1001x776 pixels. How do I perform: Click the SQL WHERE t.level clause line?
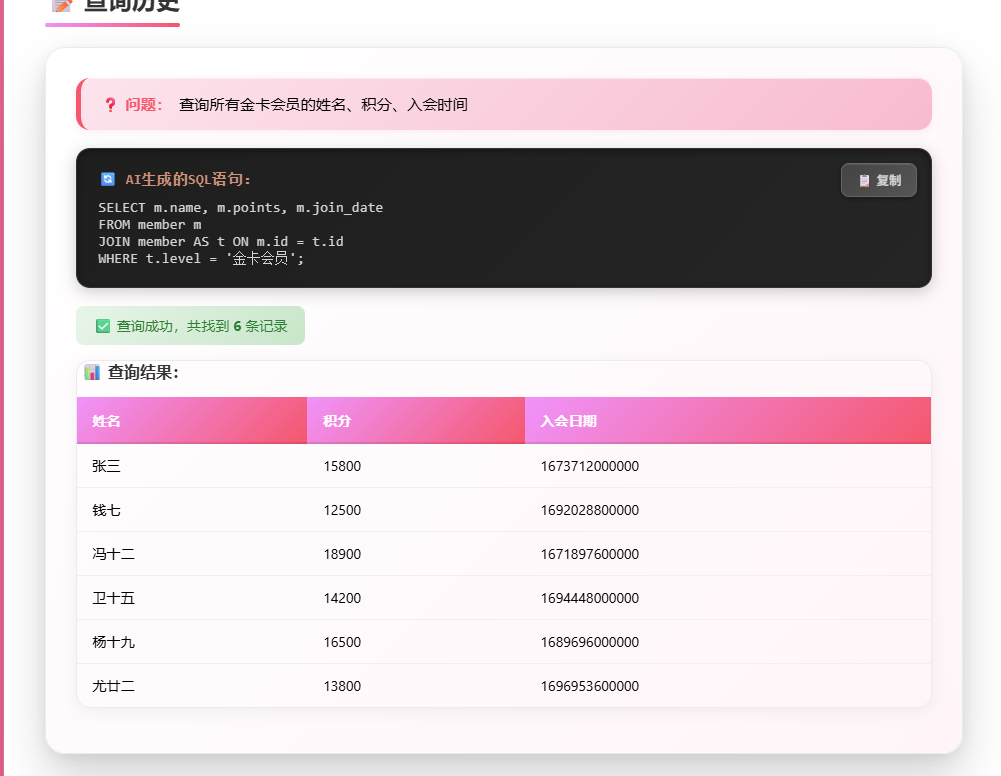click(x=201, y=258)
